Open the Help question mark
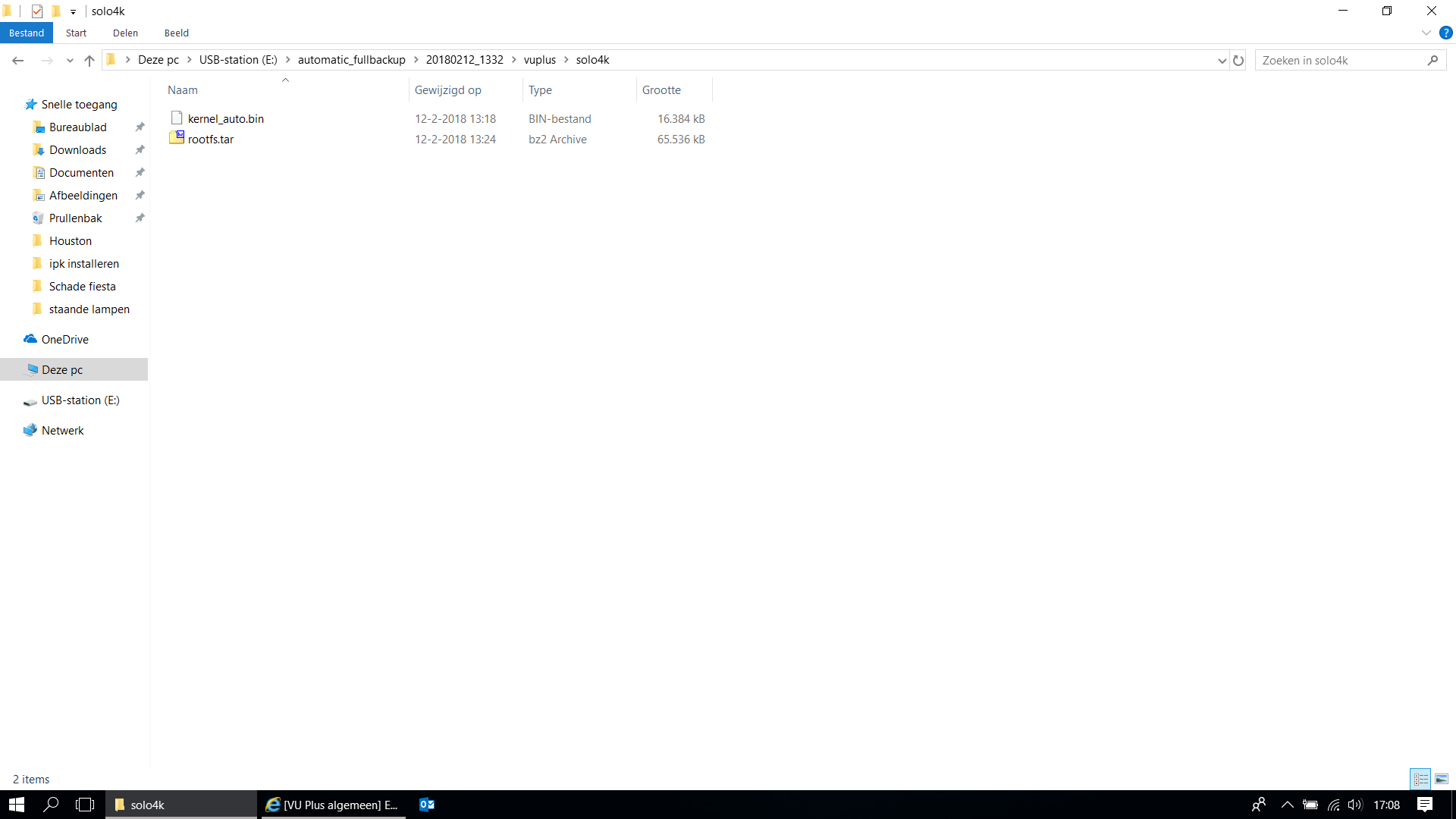1456x819 pixels. coord(1445,33)
